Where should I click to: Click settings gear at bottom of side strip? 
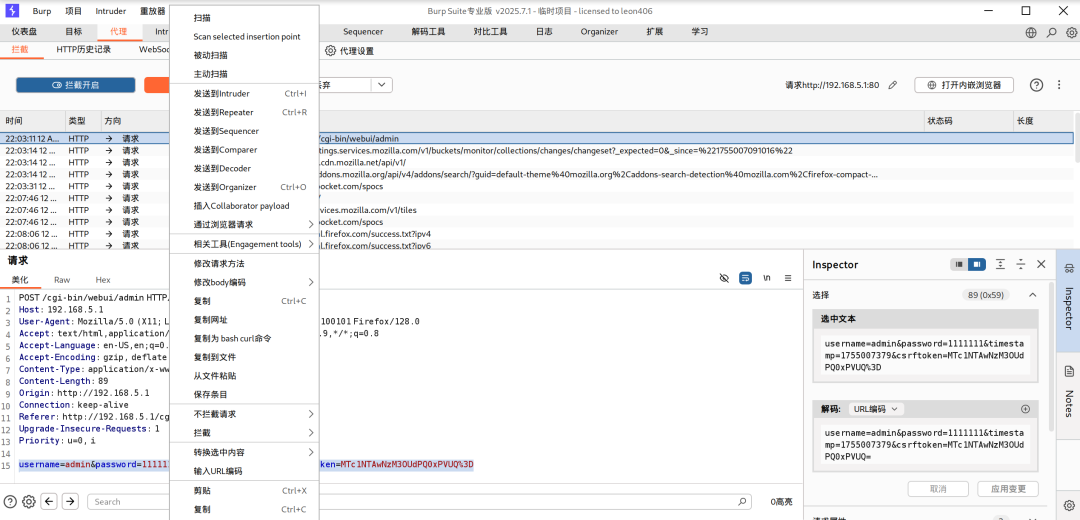(x=1069, y=506)
